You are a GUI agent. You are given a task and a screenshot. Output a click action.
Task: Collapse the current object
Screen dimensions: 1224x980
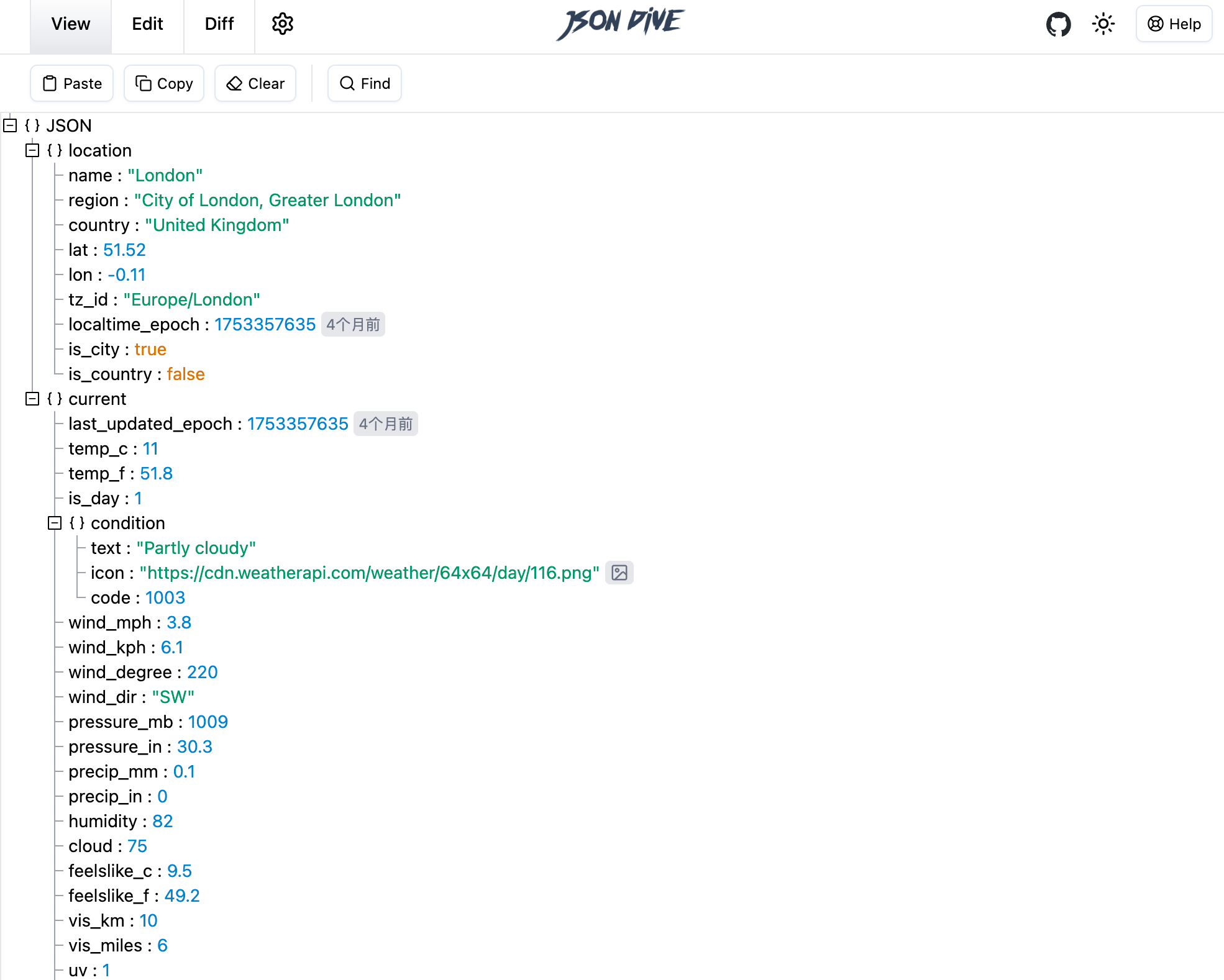(x=32, y=399)
